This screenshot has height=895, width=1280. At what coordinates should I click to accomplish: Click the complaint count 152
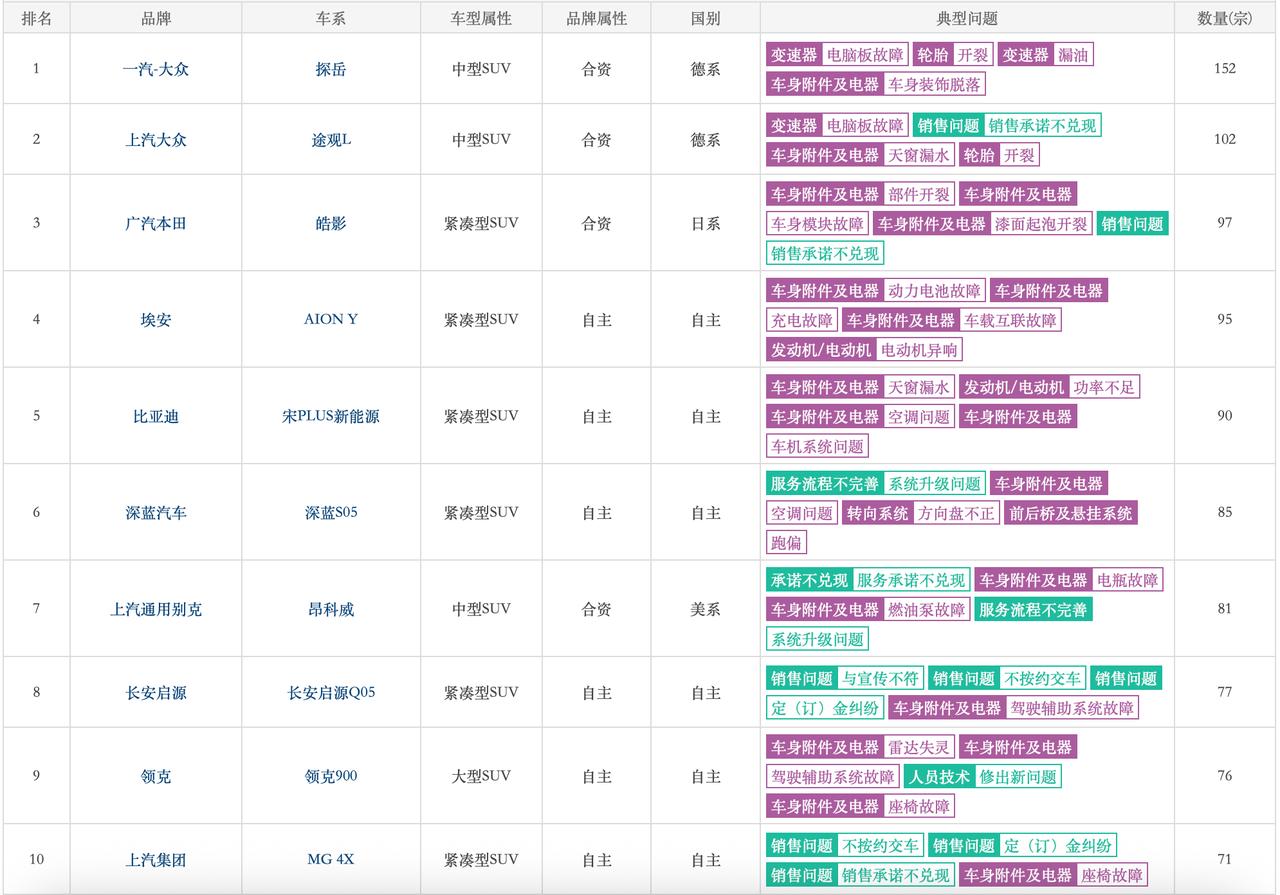[x=1225, y=69]
